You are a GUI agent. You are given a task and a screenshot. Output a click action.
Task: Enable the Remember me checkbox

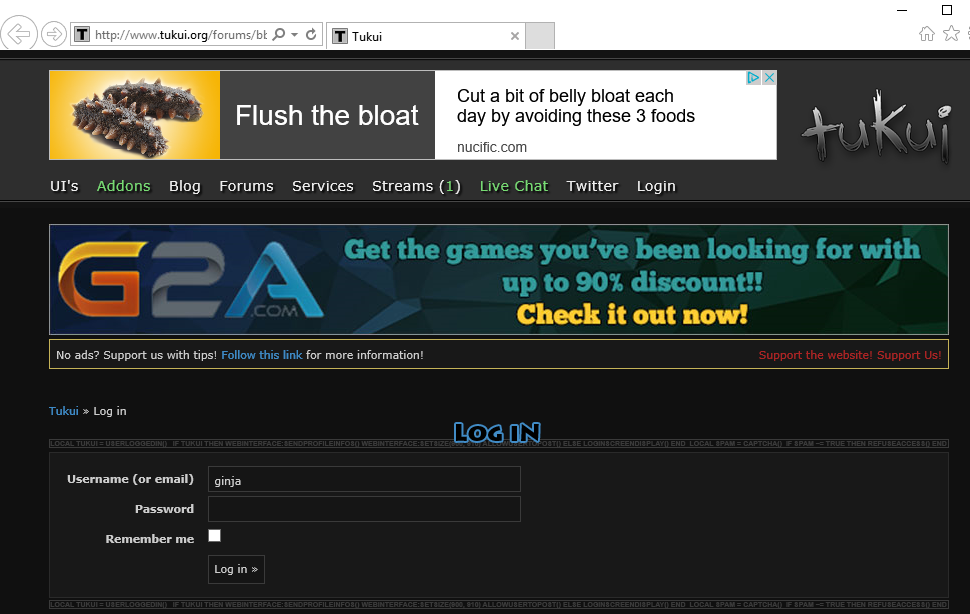tap(214, 536)
